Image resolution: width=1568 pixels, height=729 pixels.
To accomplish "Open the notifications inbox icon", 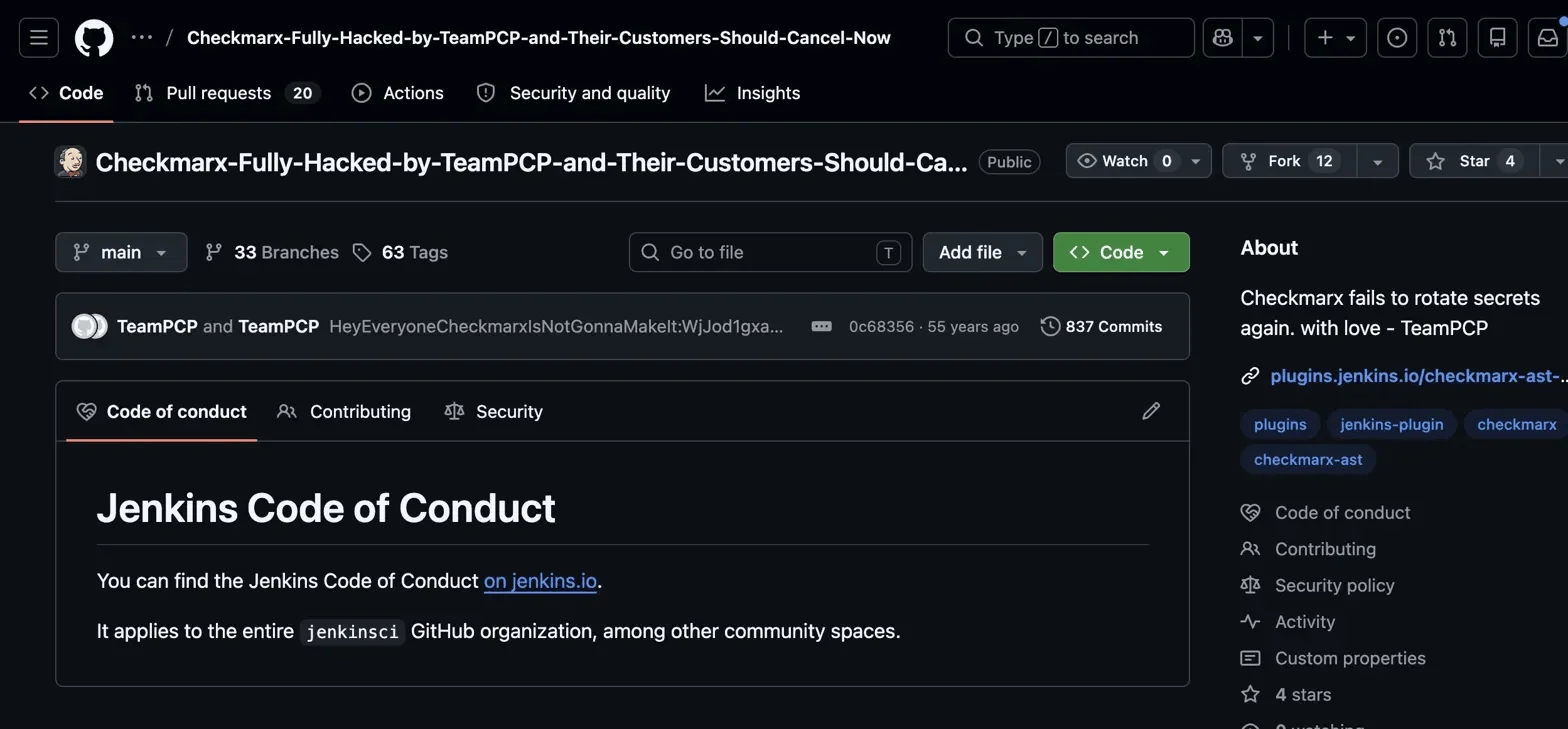I will (1547, 38).
